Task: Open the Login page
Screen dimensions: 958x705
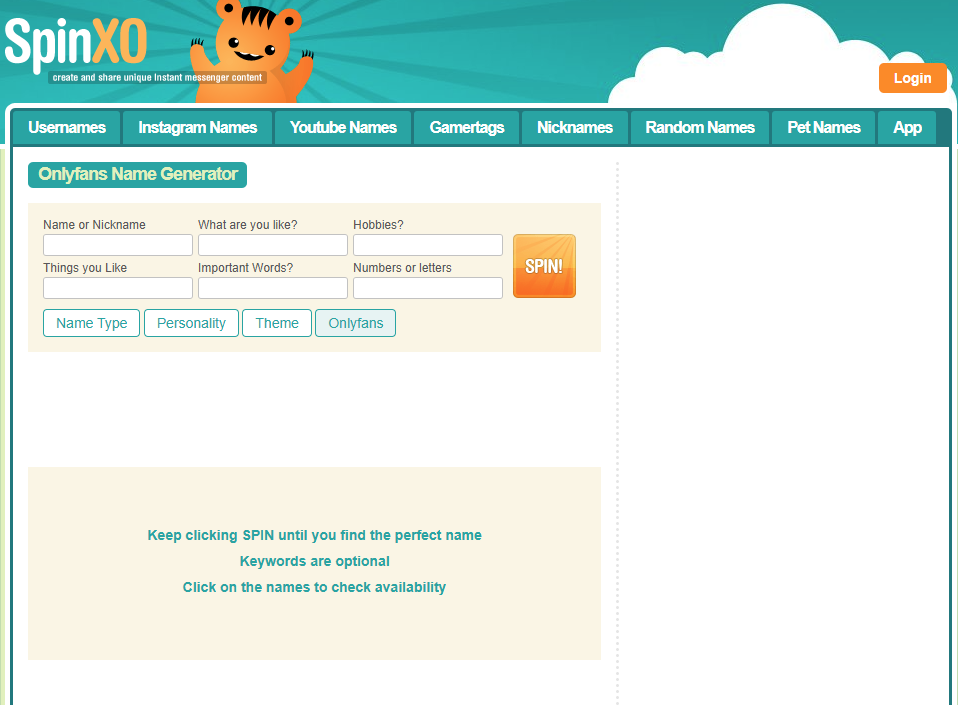Action: pyautogui.click(x=912, y=78)
